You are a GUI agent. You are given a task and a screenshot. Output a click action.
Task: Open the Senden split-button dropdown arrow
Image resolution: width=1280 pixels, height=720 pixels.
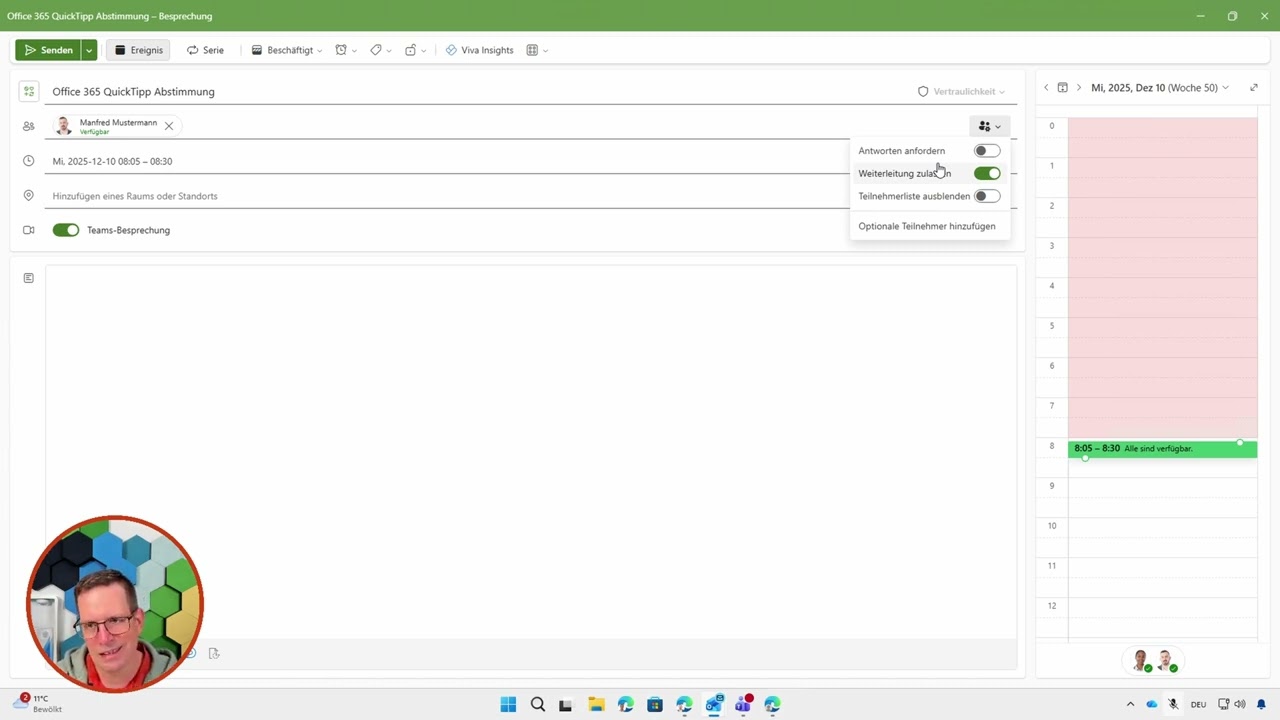89,50
